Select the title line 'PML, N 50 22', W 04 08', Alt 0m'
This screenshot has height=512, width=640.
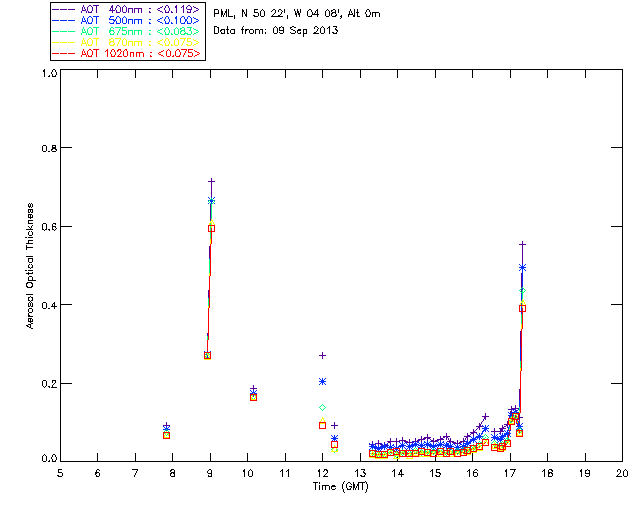(x=297, y=14)
